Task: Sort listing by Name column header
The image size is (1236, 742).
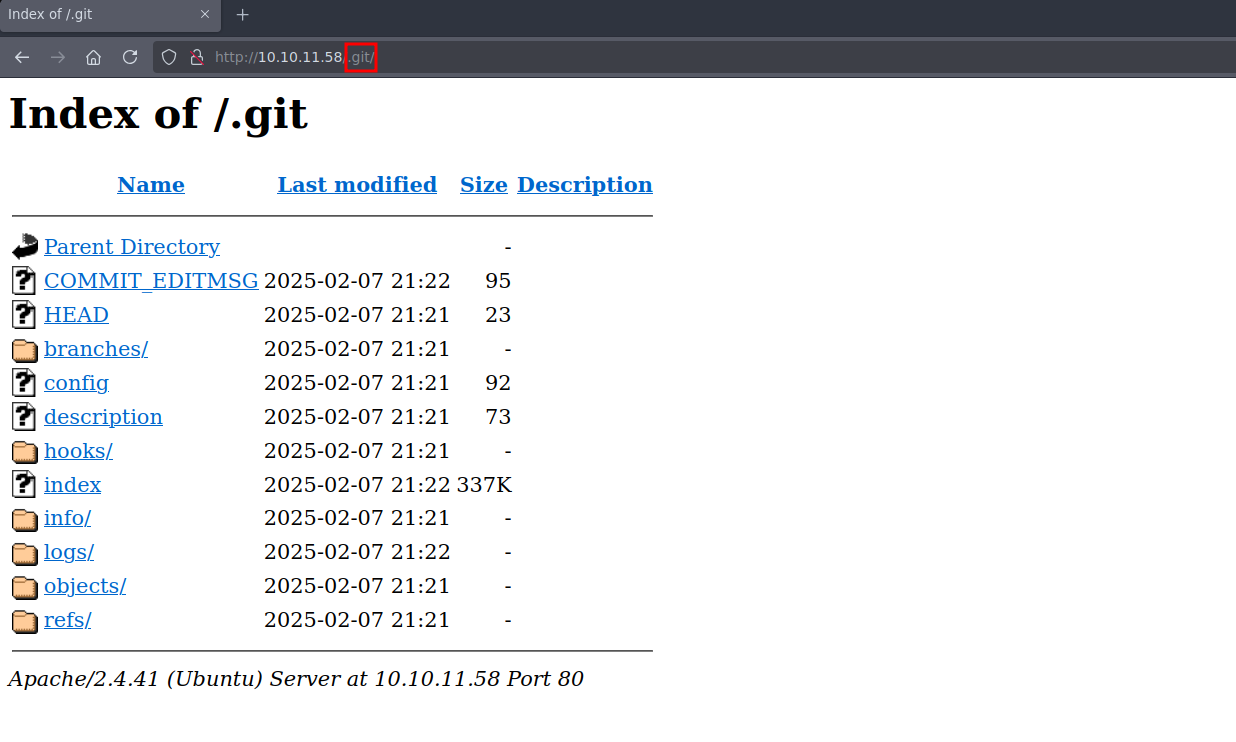Action: 151,185
